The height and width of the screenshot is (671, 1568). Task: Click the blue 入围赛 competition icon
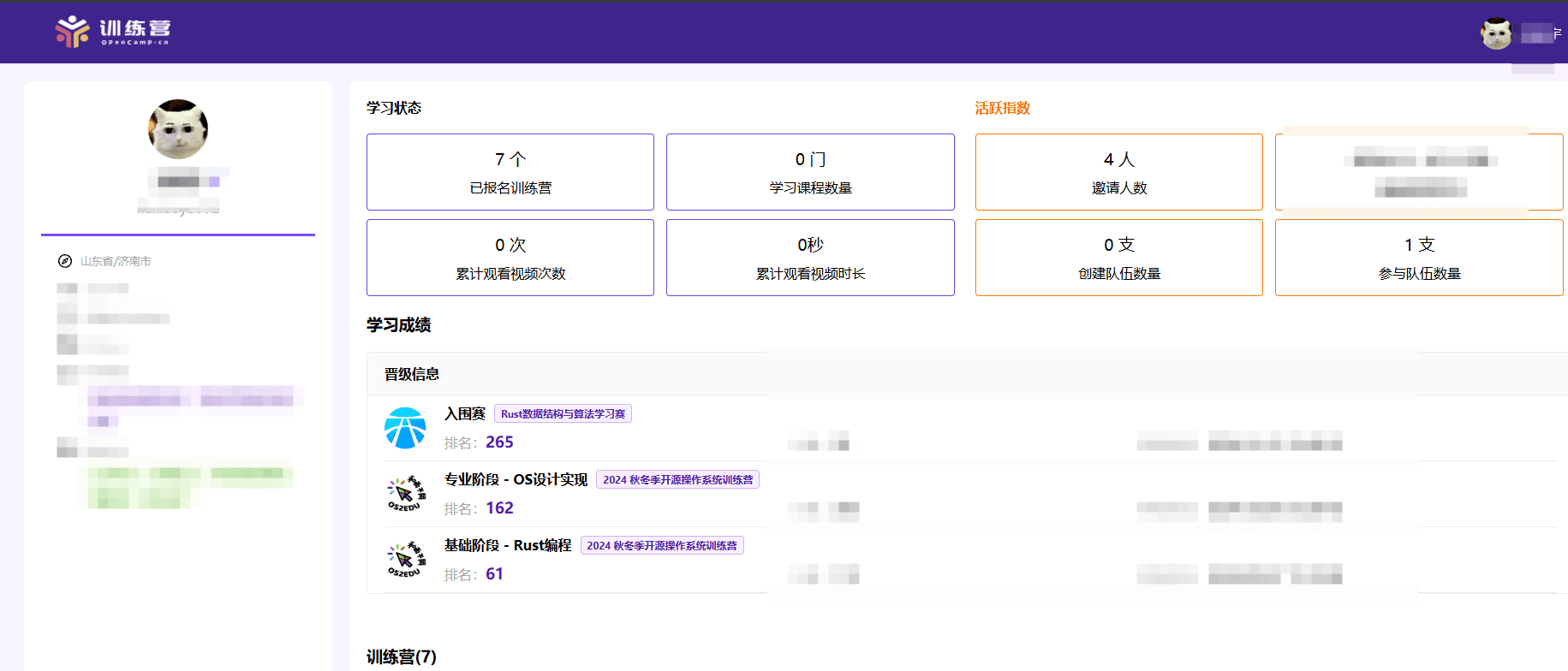405,428
